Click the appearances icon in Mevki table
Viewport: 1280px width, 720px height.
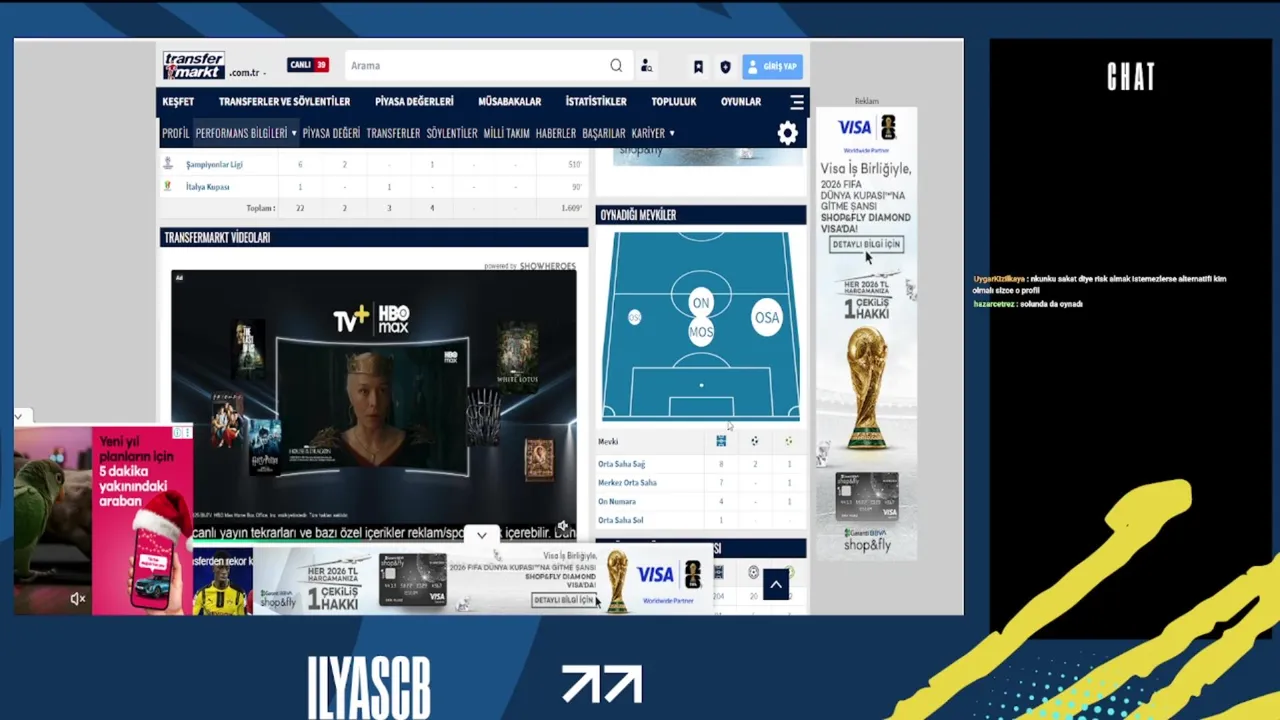[721, 441]
